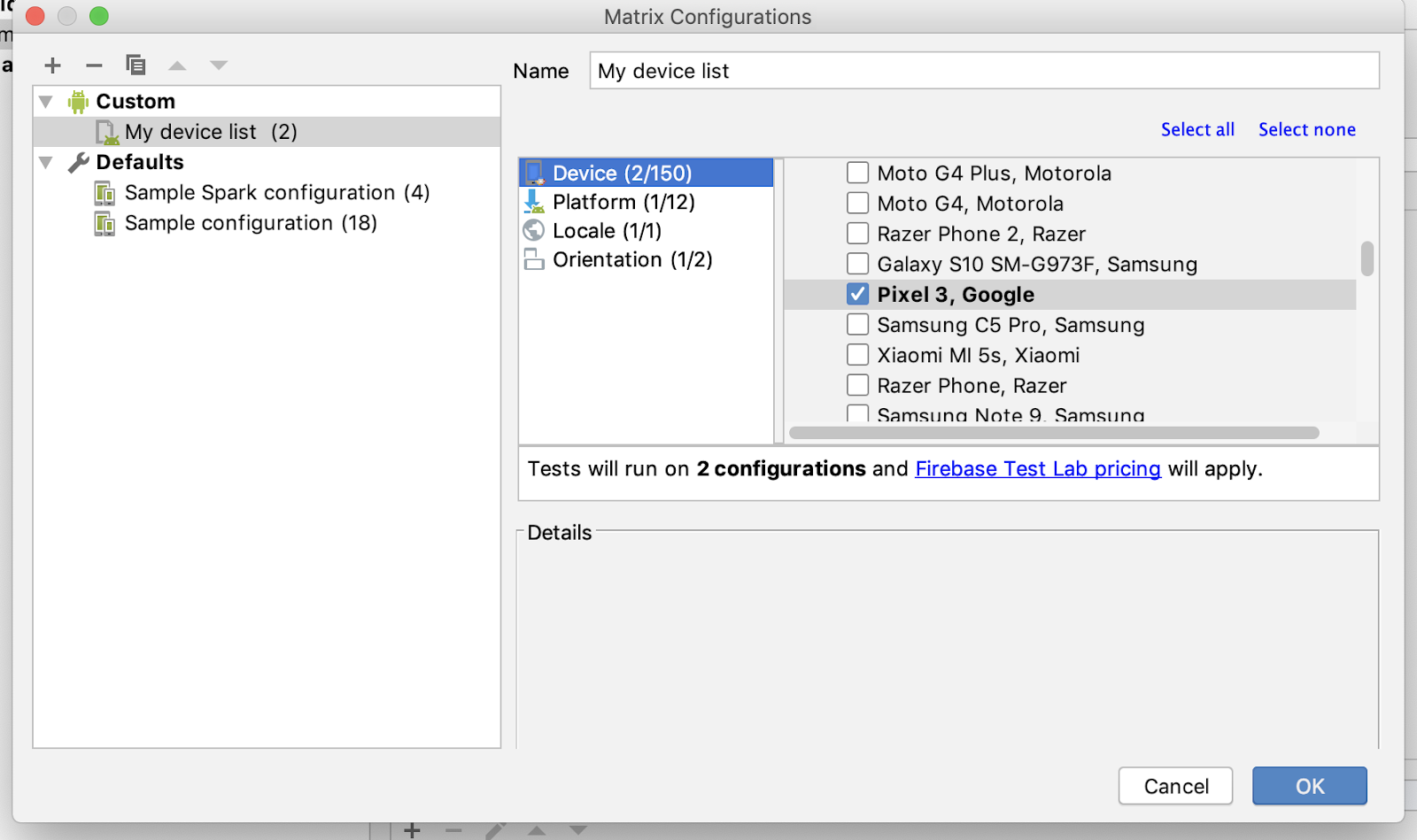Select the Sample Spark configuration item

click(276, 193)
